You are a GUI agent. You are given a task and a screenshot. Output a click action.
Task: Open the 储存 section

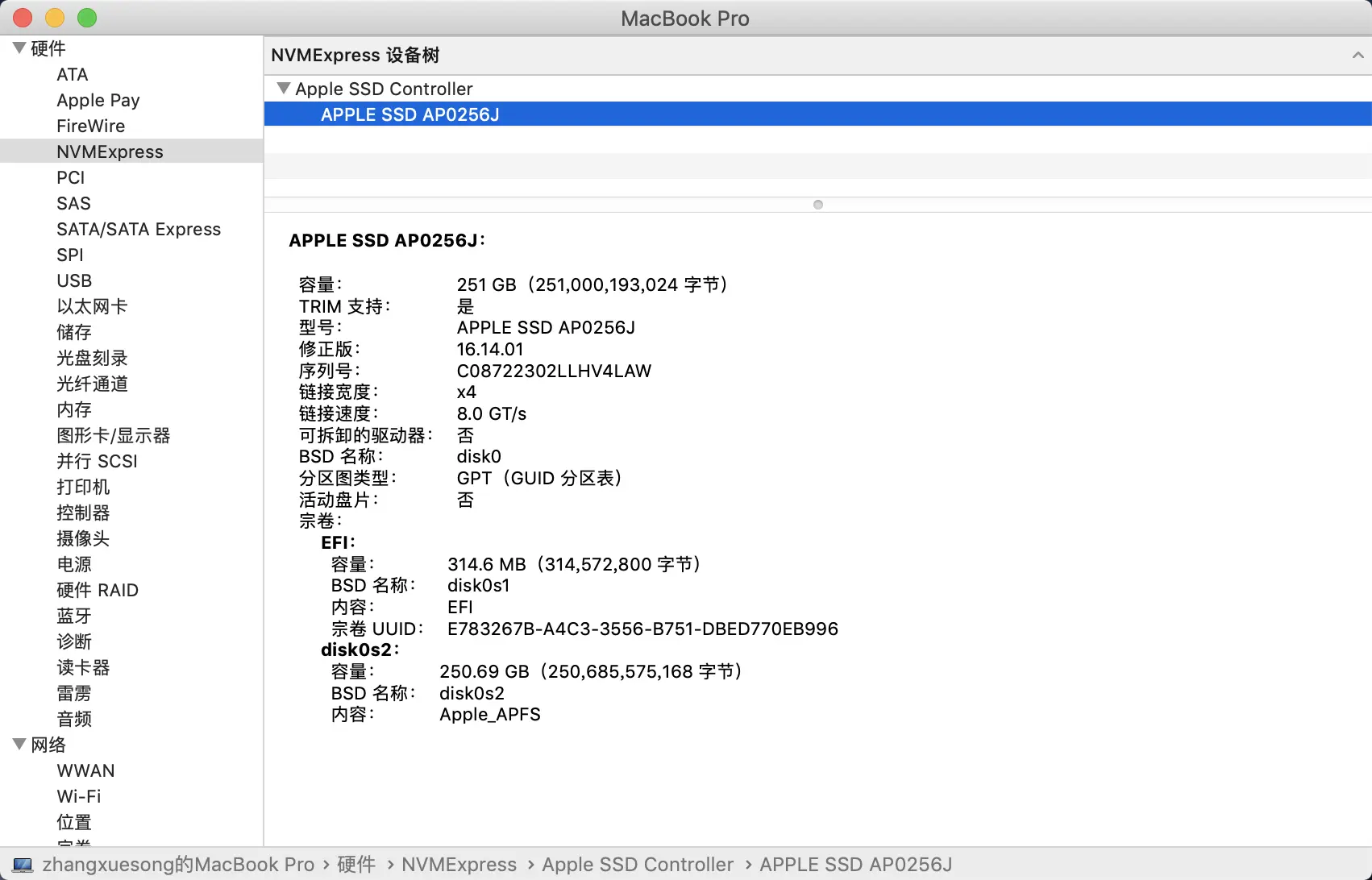click(74, 332)
